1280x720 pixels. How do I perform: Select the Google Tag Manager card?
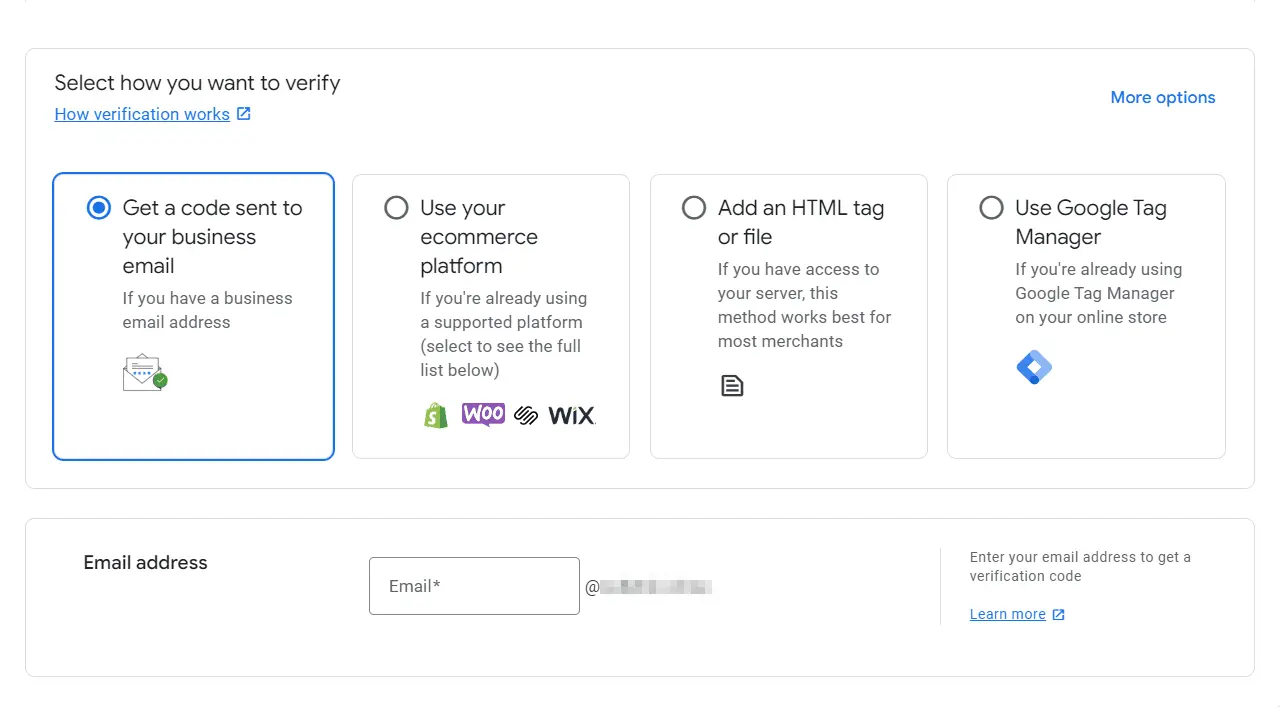pos(1086,315)
